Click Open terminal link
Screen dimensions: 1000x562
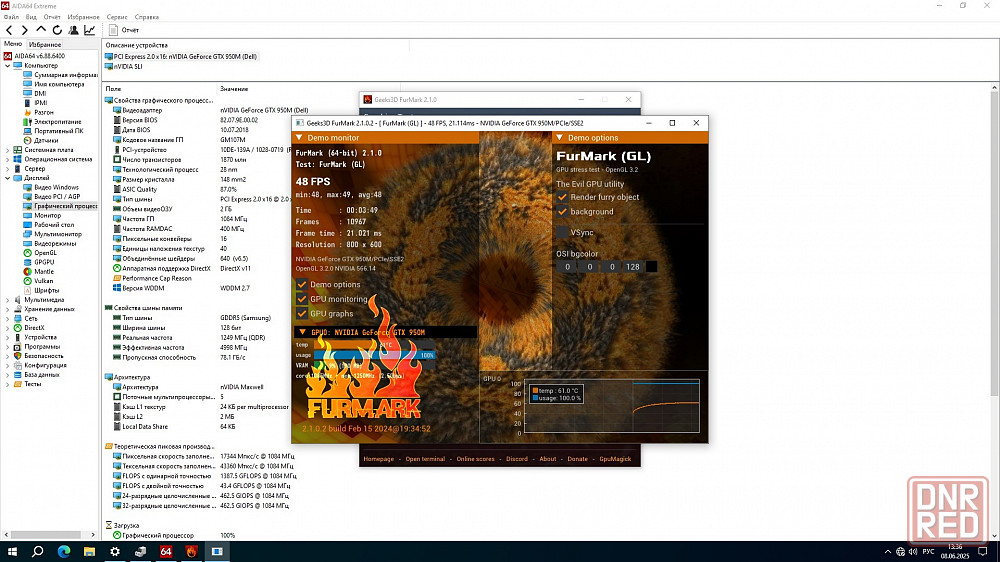coord(425,459)
